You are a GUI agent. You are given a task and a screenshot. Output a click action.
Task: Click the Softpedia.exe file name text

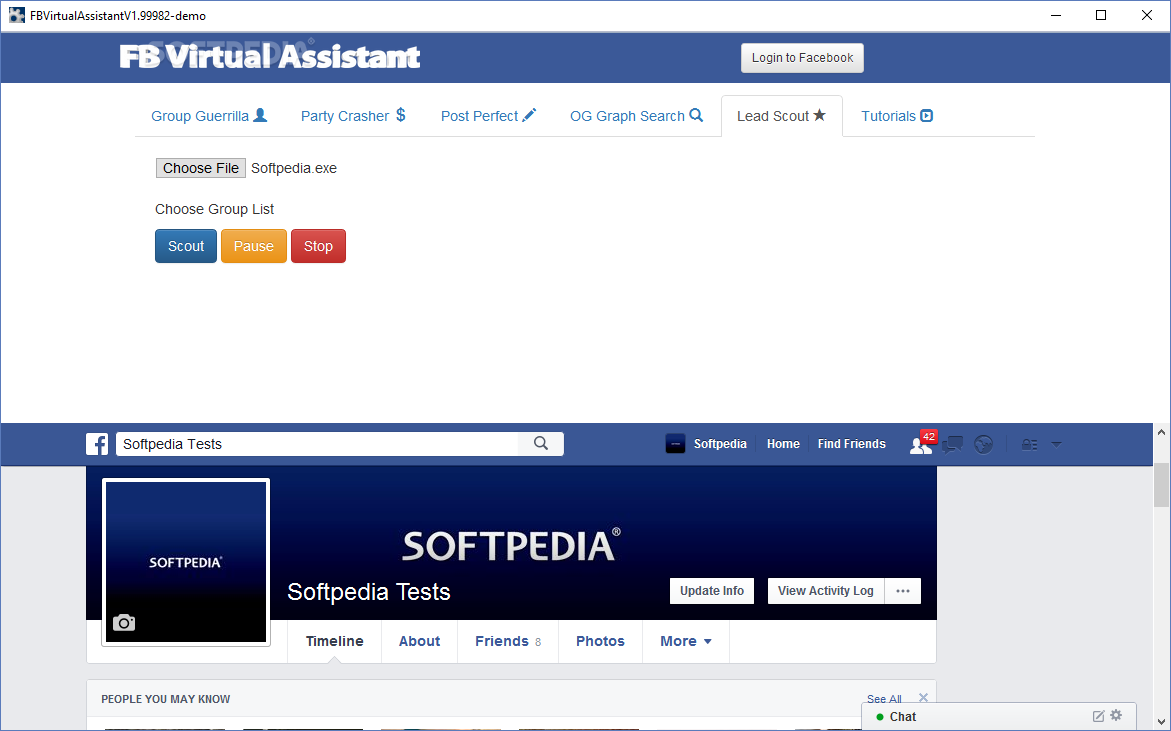point(294,168)
